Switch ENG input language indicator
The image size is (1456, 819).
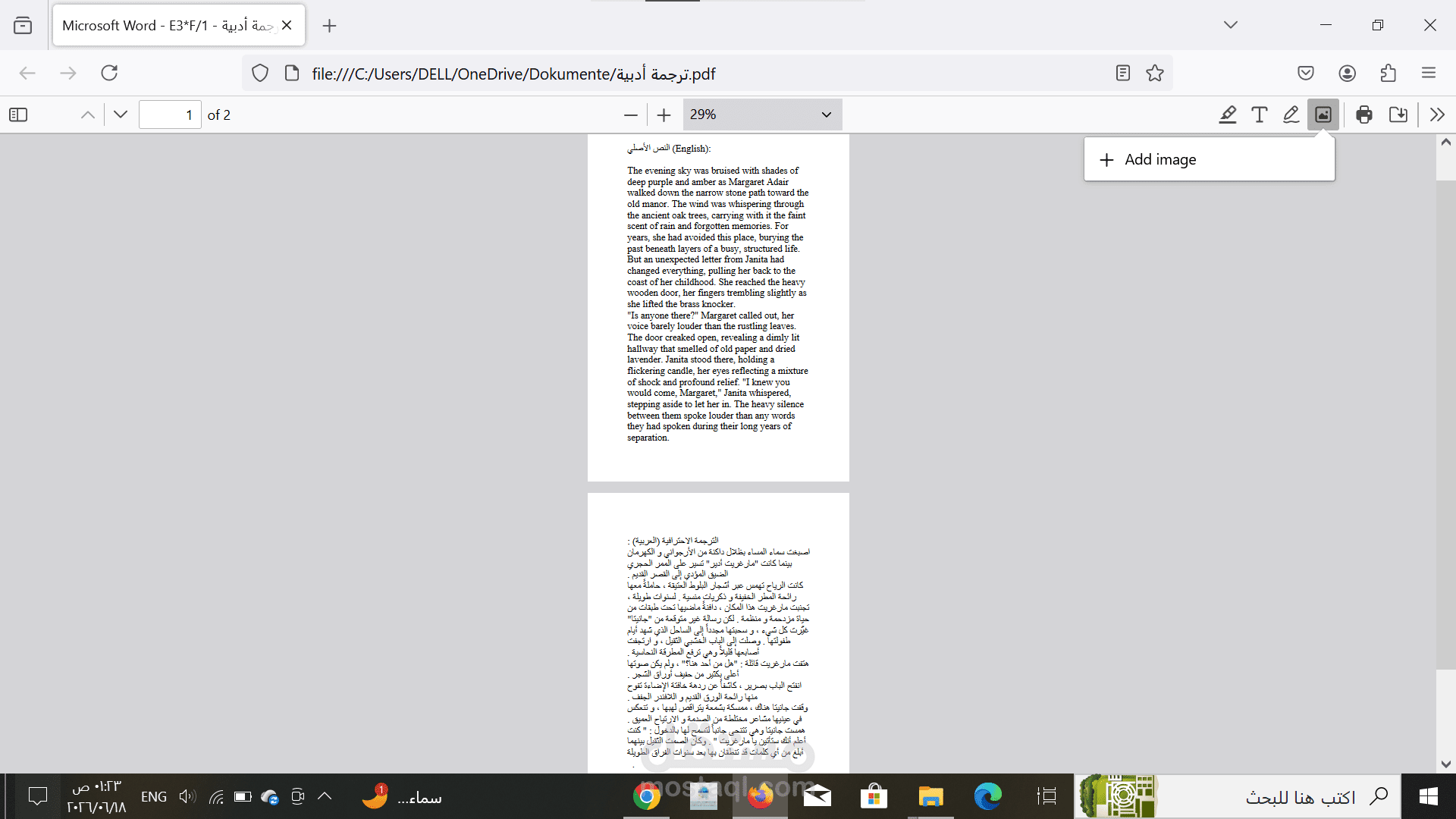(x=154, y=797)
